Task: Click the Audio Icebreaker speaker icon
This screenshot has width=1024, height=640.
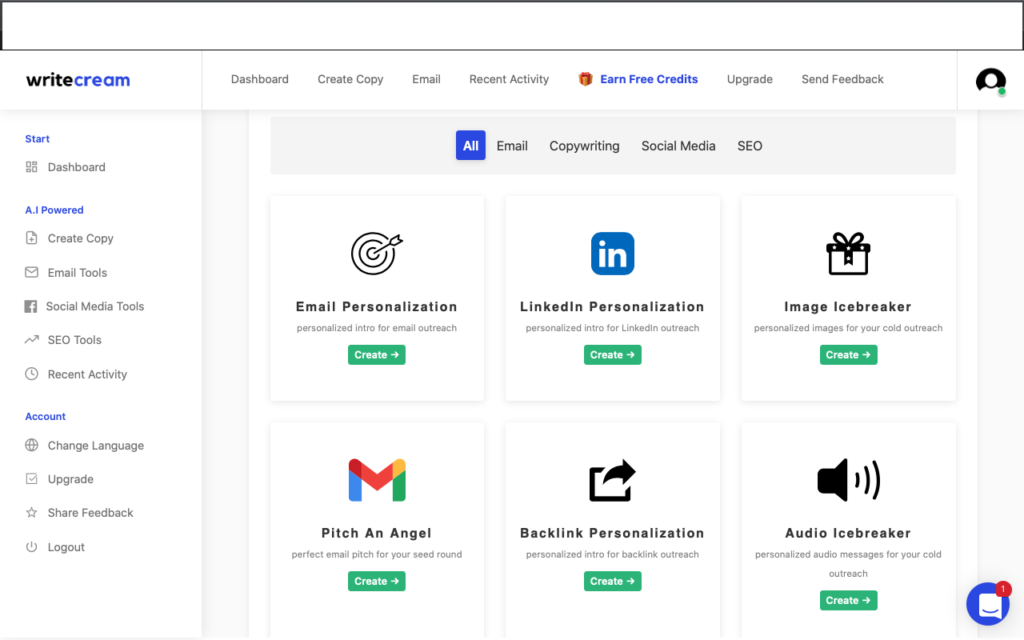Action: tap(848, 480)
